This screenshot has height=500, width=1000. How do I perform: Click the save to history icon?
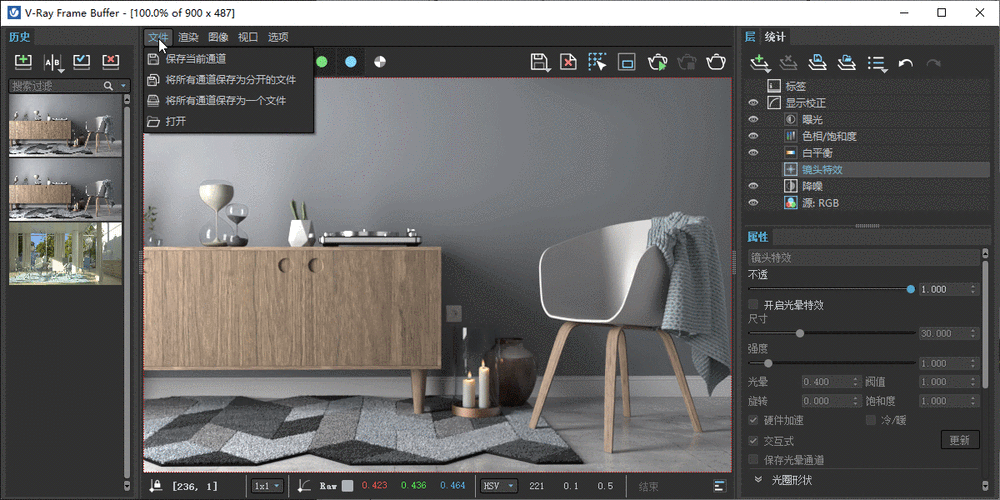tap(23, 62)
